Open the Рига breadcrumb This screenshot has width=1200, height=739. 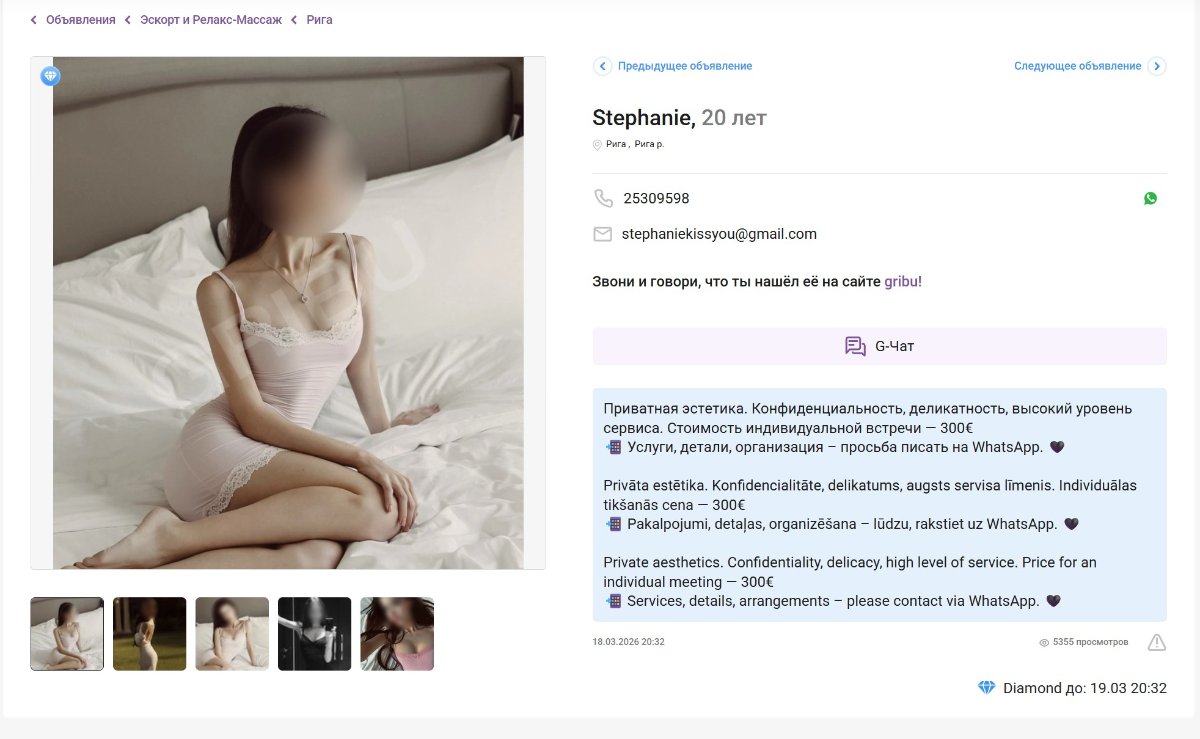coord(319,20)
